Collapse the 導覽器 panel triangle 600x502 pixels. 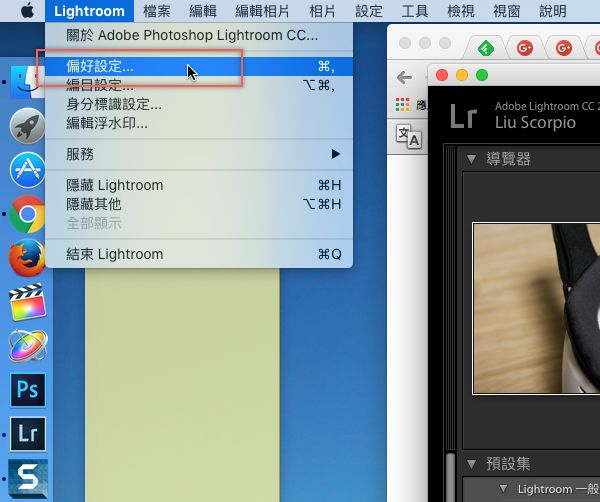tap(471, 159)
